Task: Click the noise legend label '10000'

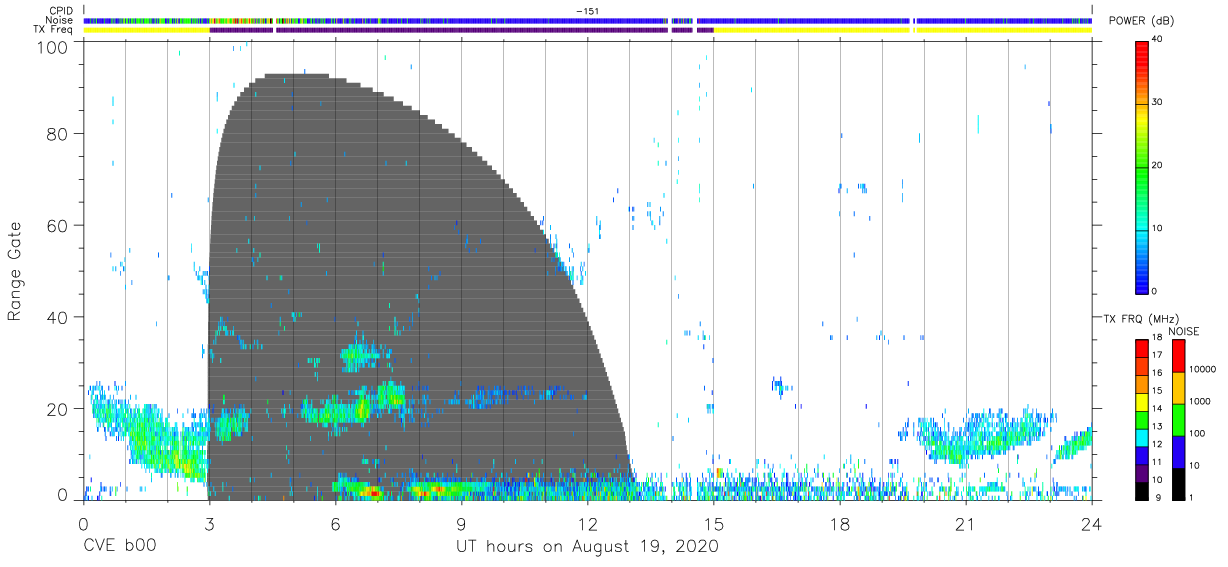Action: [x=1203, y=369]
